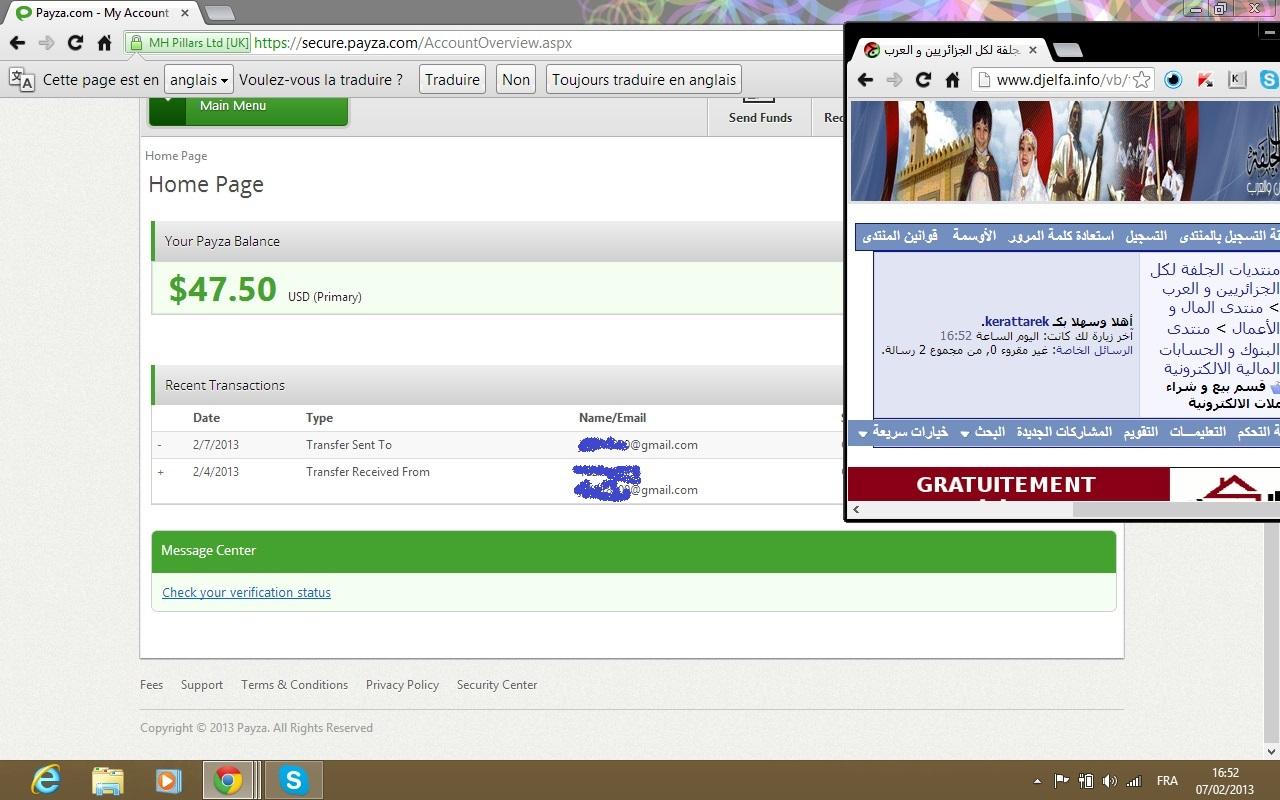Open the Terms & Conditions footer link

pos(294,685)
